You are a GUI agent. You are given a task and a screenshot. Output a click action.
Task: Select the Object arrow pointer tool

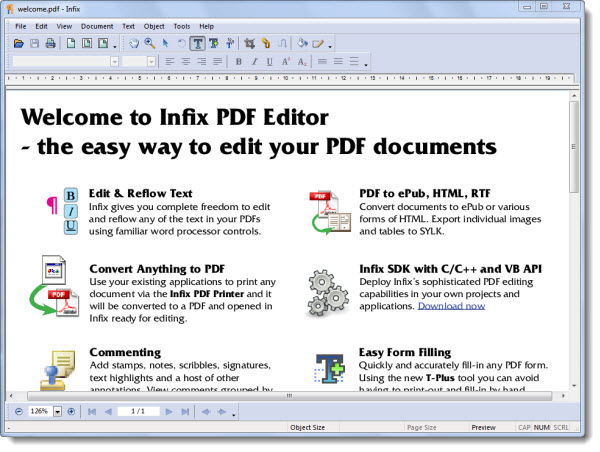pos(166,44)
